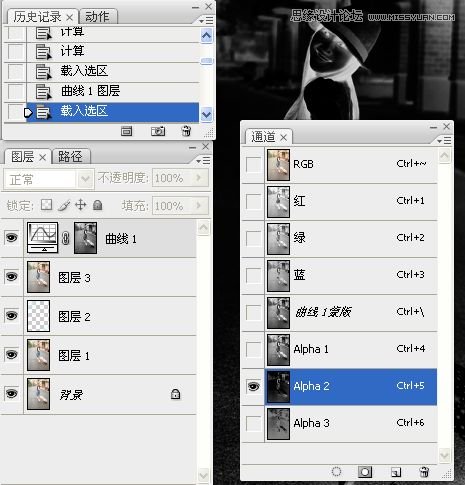Expand the opacity 不透明度 slider arrow

199,178
